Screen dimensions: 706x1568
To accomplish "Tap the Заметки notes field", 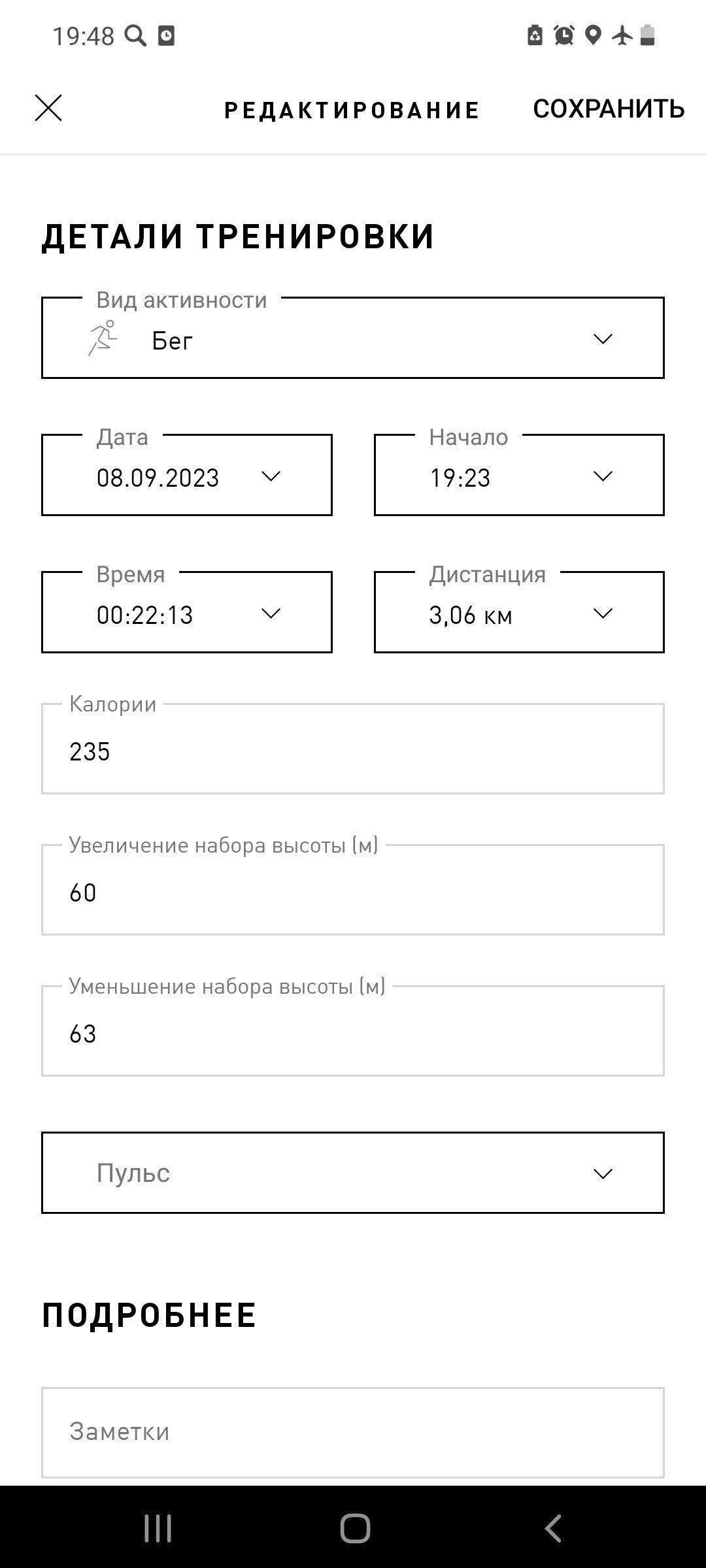I will [353, 1432].
